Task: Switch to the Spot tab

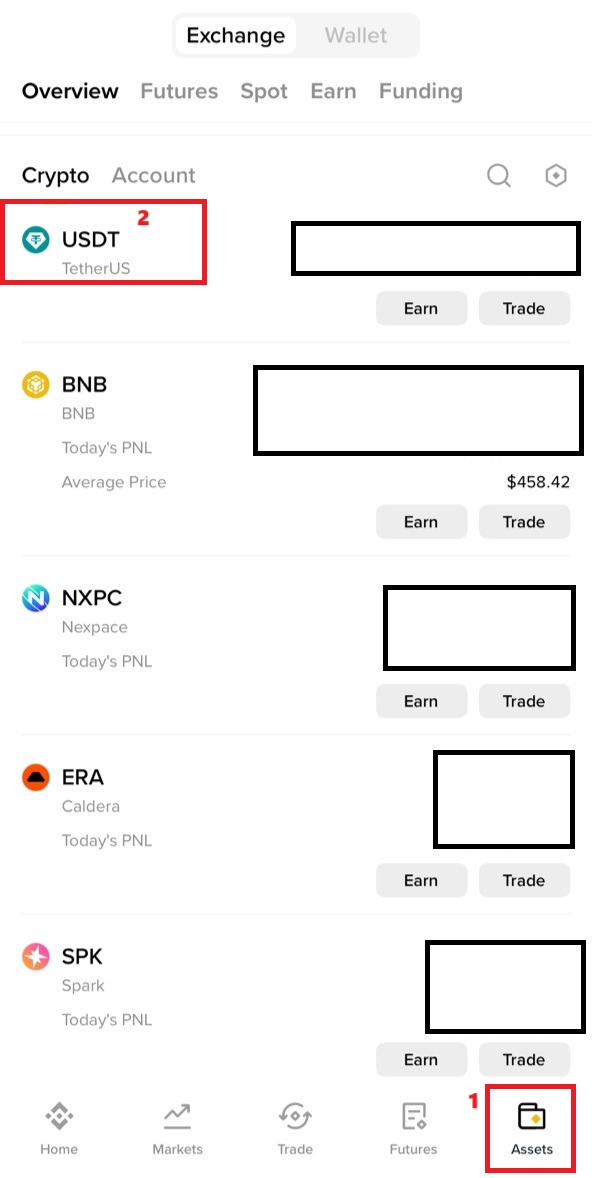Action: [x=264, y=92]
